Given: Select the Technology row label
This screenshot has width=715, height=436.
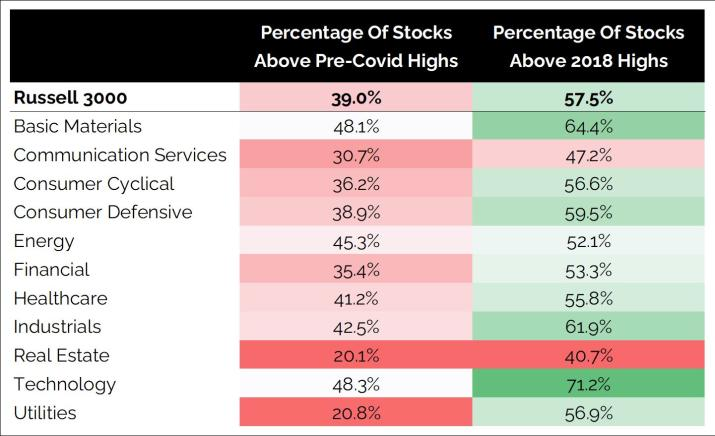Looking at the screenshot, I should point(64,384).
